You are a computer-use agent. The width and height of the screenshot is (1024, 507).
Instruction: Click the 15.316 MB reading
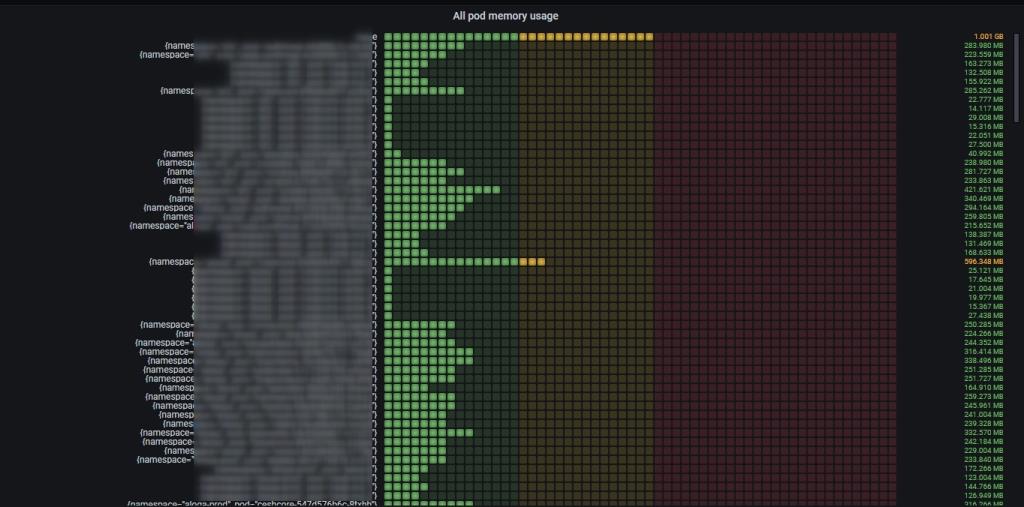click(x=985, y=127)
